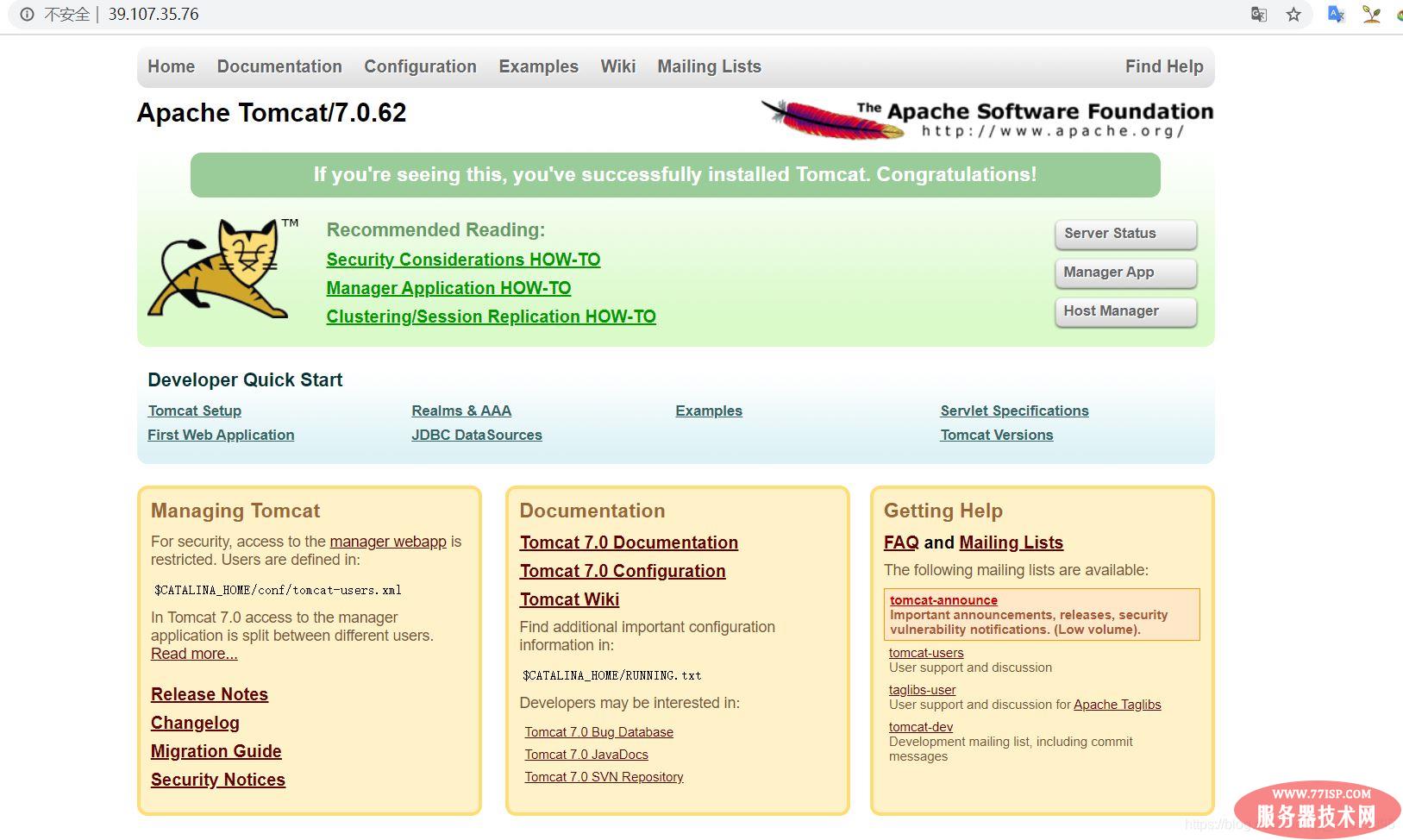Open First Web Application link

point(221,435)
